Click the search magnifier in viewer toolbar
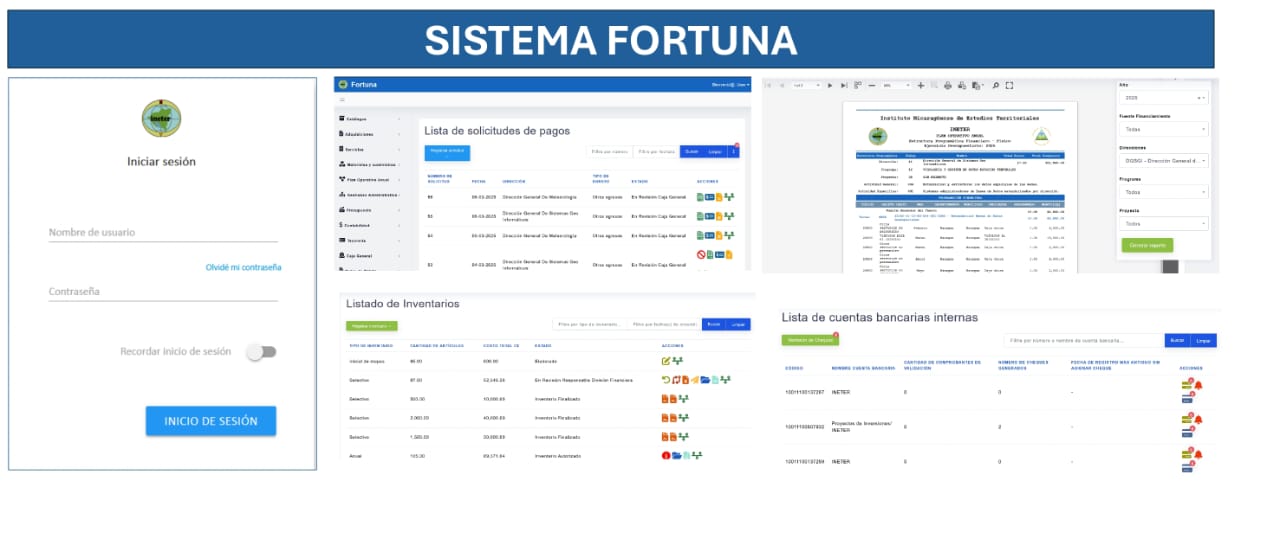The image size is (1280, 552). point(996,85)
